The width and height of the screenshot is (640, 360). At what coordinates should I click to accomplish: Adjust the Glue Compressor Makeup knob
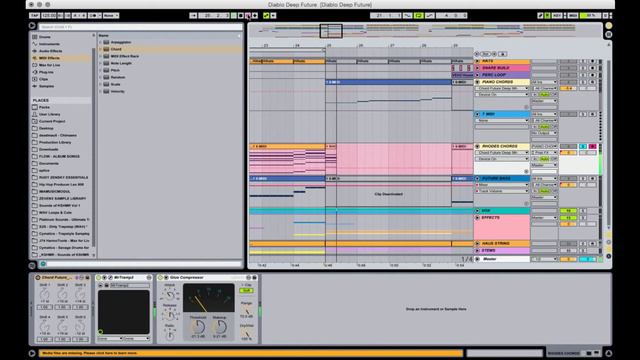pyautogui.click(x=220, y=326)
